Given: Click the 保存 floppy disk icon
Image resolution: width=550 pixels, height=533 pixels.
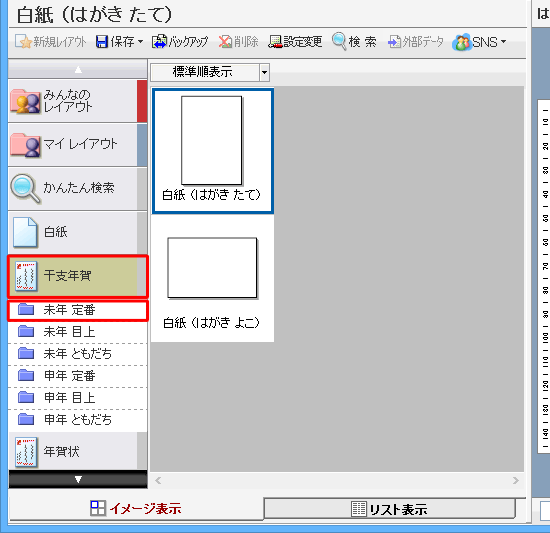Looking at the screenshot, I should [x=102, y=42].
